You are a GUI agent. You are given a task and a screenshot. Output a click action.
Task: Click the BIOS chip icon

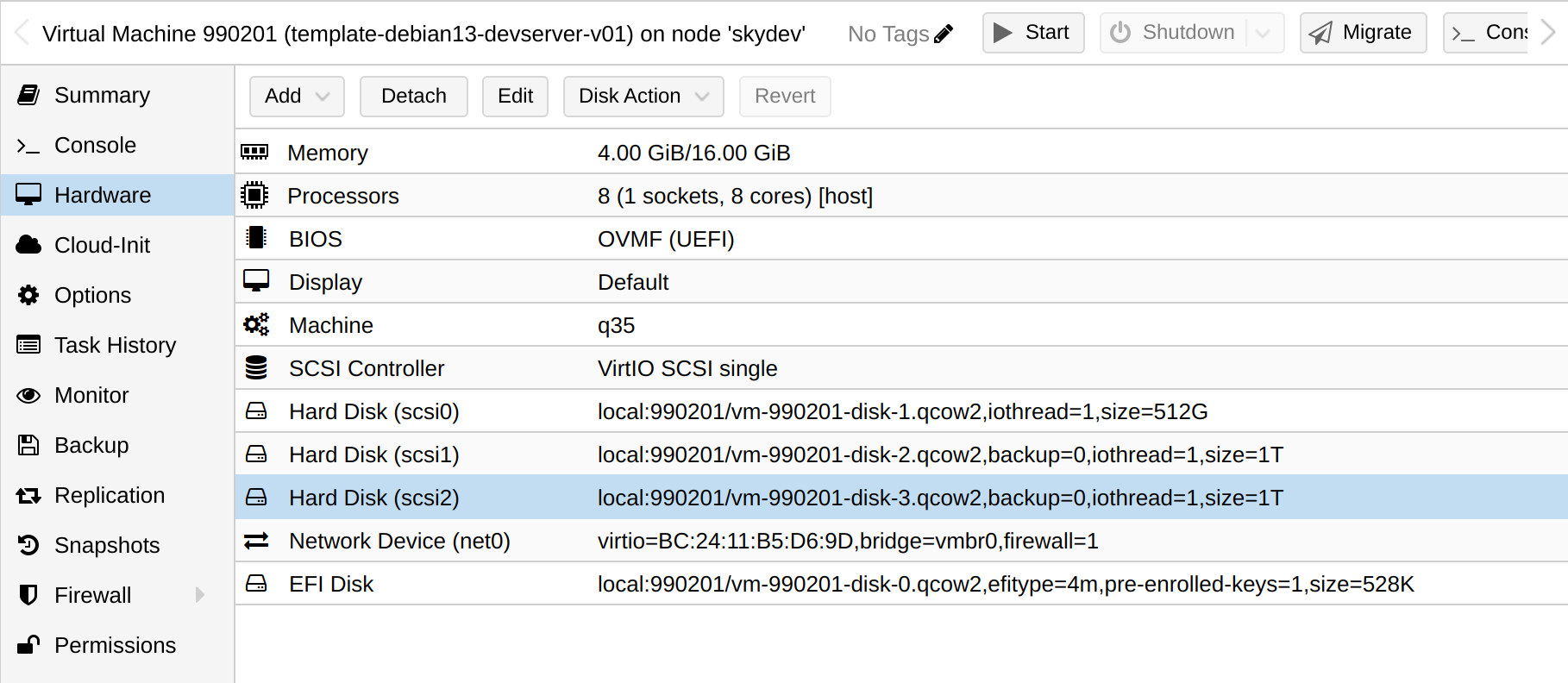point(256,239)
